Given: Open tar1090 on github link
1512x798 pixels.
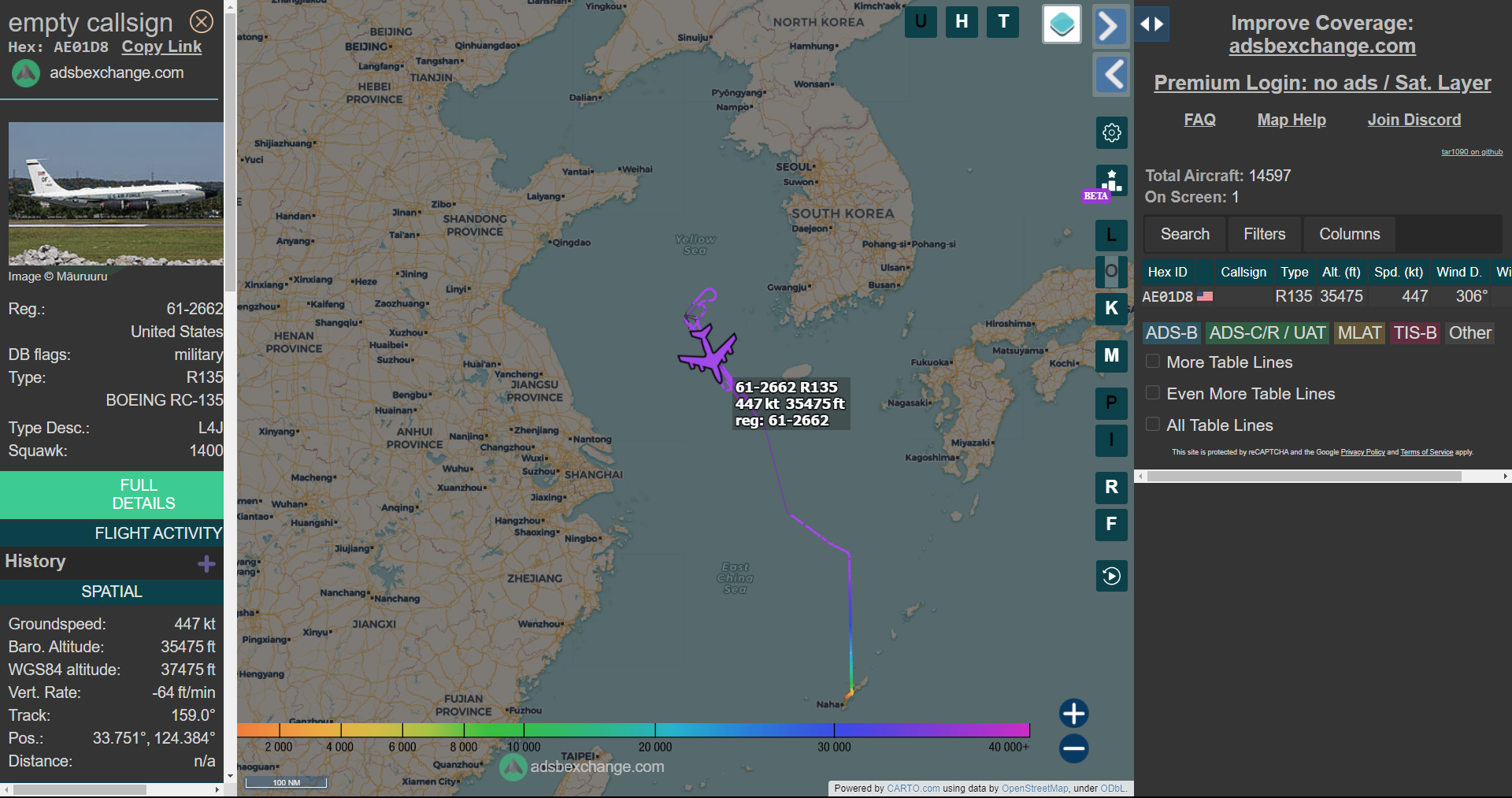Looking at the screenshot, I should [x=1472, y=152].
